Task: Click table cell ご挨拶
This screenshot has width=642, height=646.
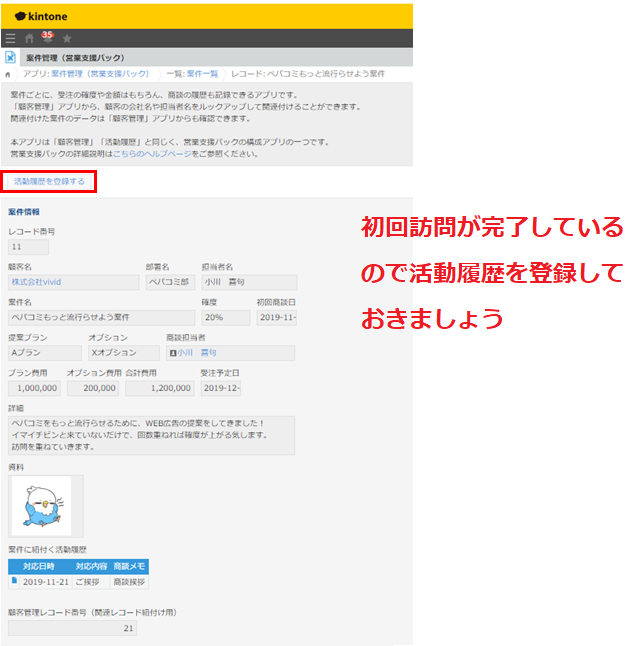Action: (91, 582)
